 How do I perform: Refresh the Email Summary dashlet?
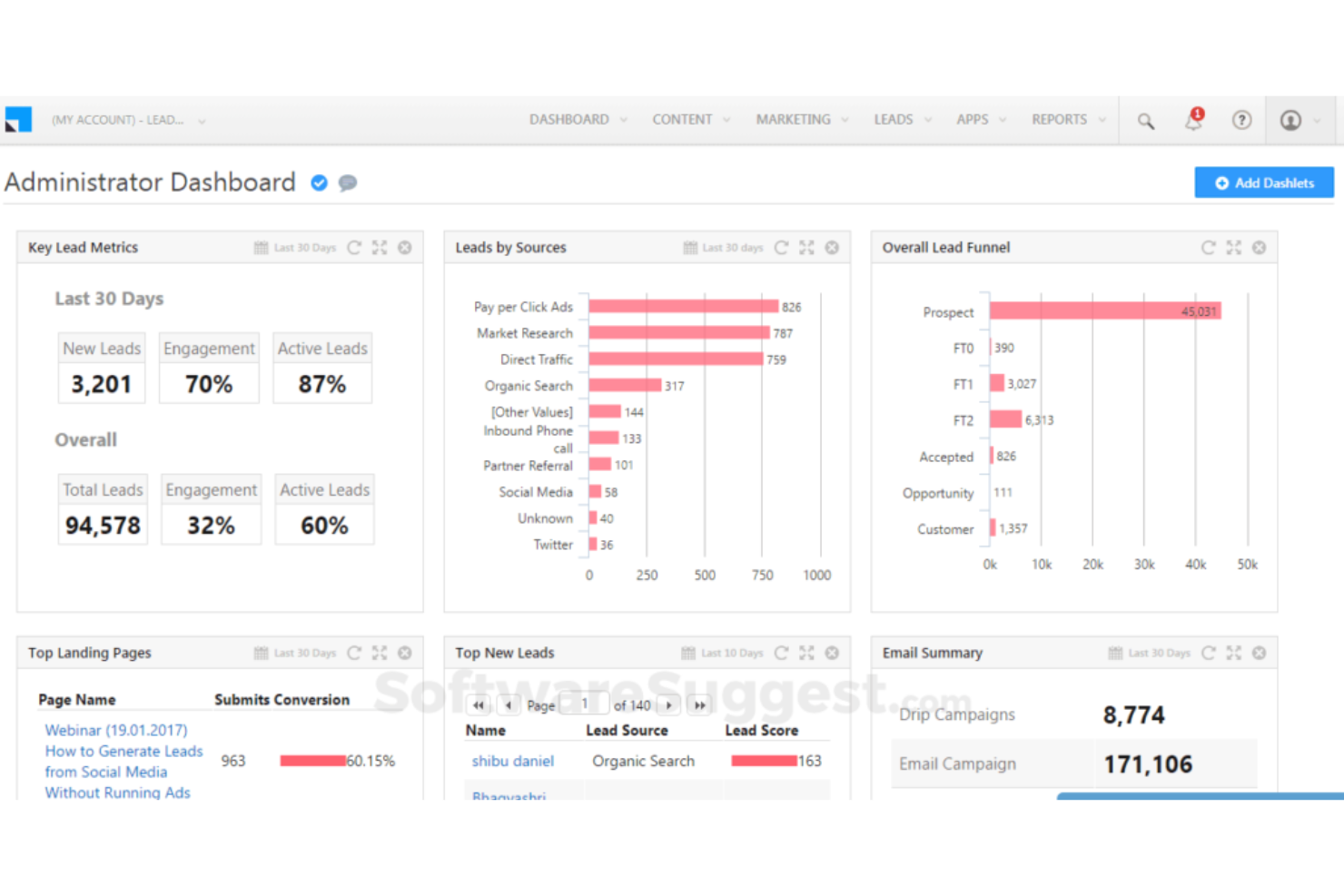tap(1208, 653)
